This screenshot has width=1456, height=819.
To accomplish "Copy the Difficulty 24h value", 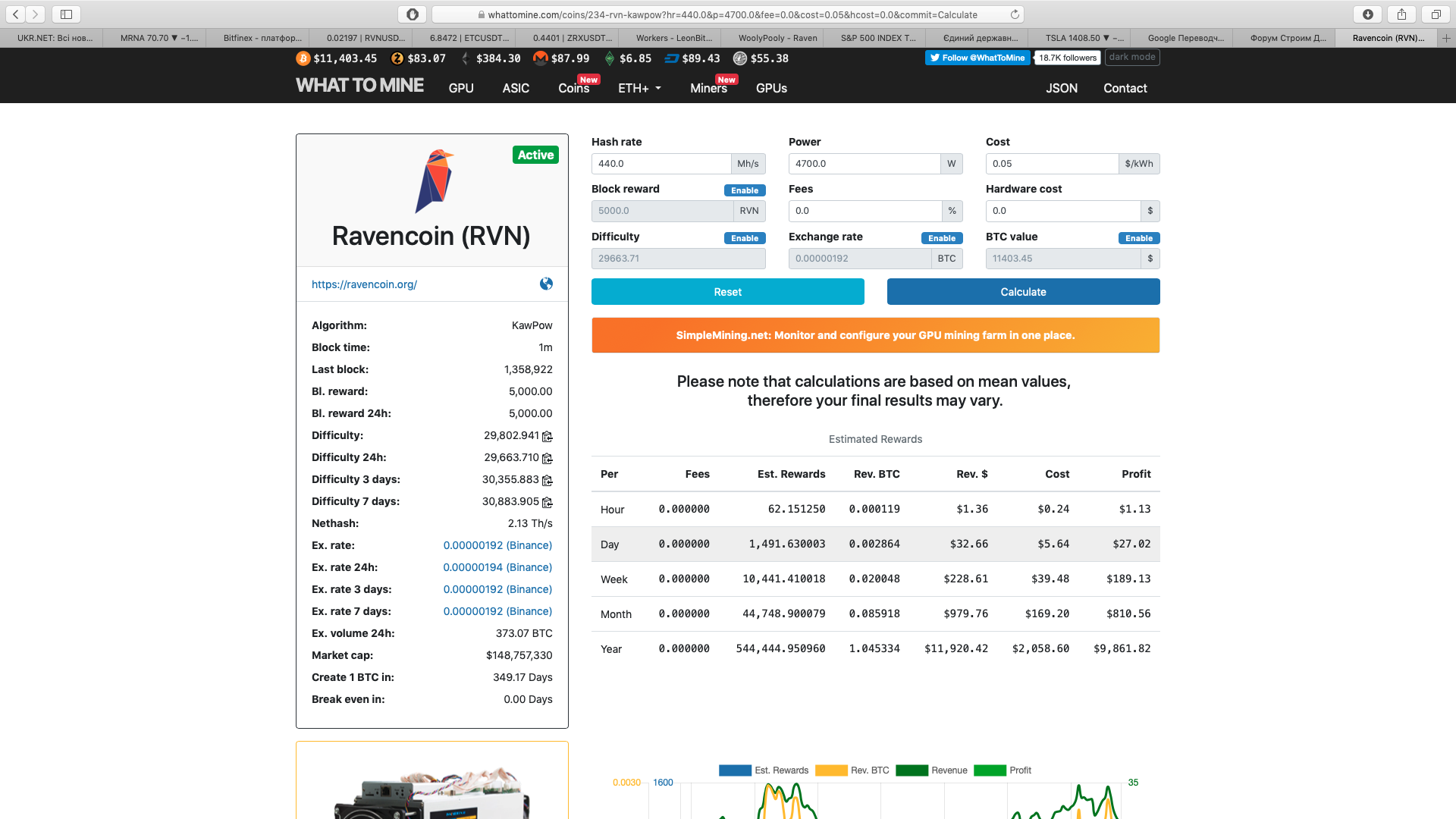I will point(548,458).
